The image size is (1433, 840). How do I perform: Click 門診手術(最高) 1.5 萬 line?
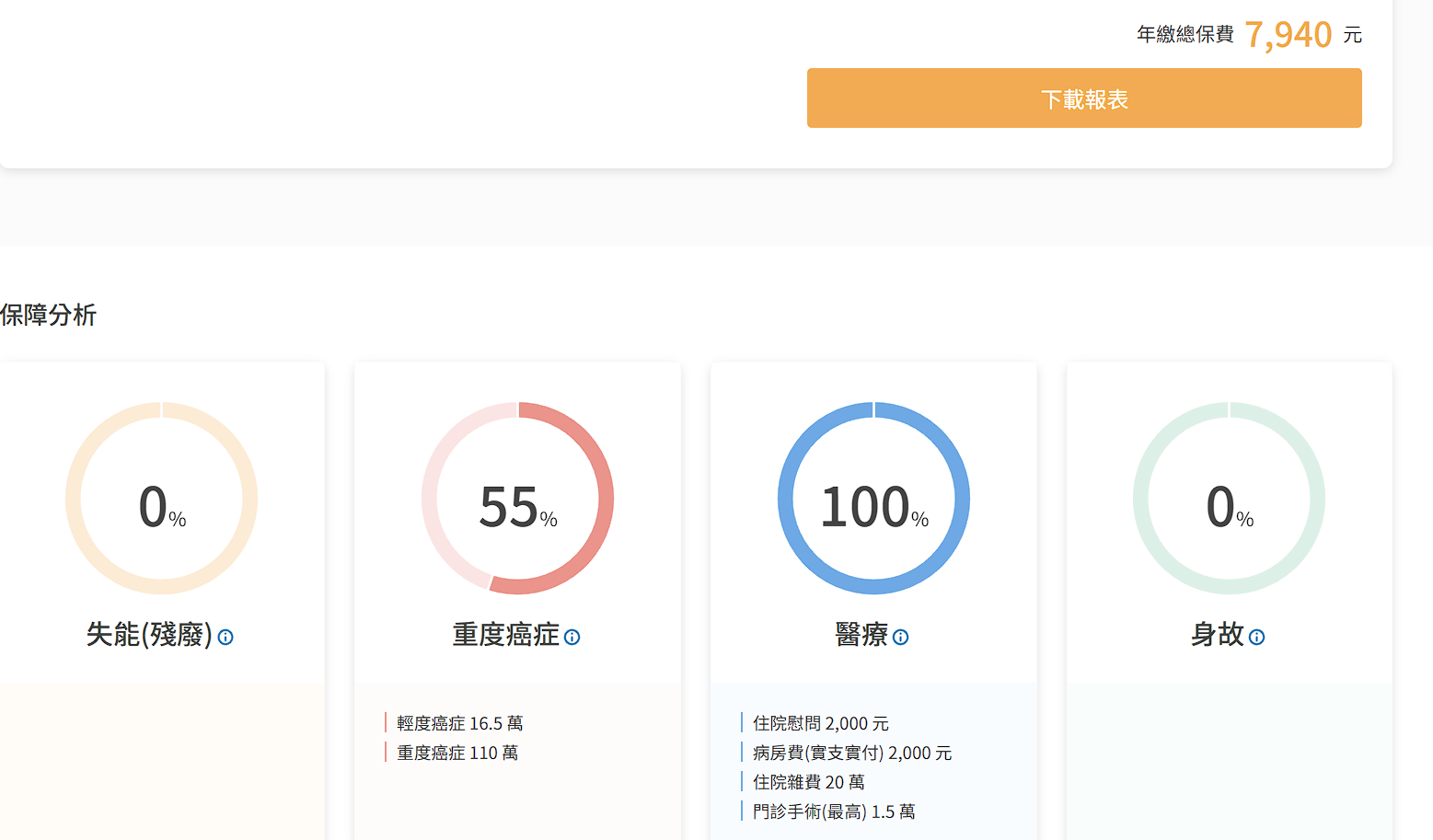[x=833, y=811]
